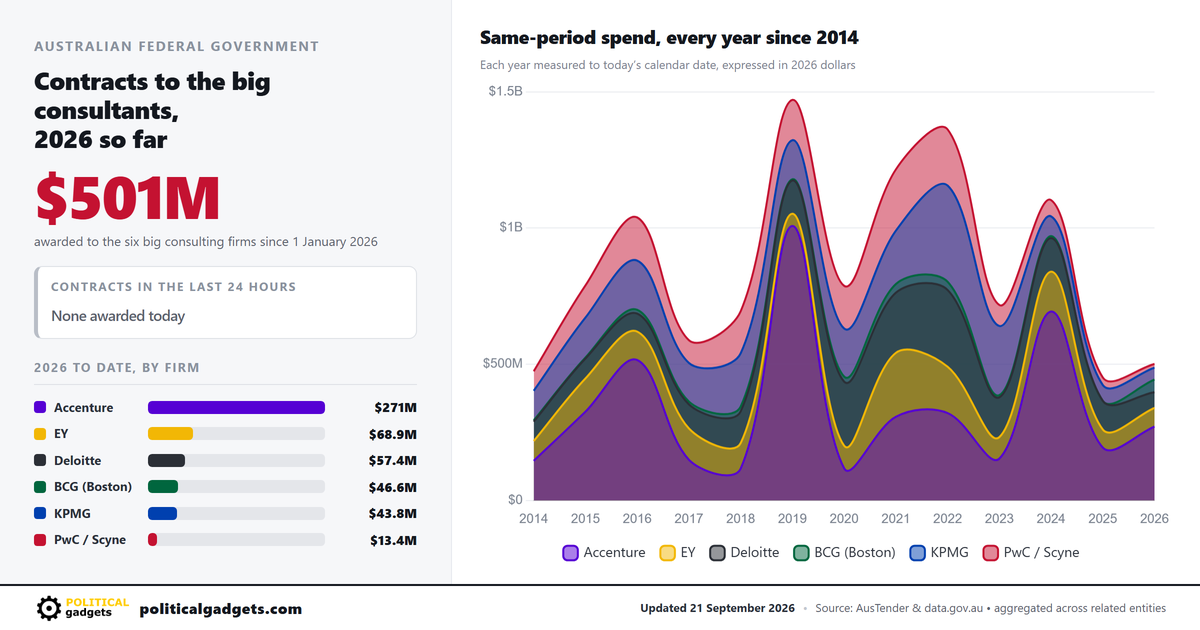This screenshot has width=1200, height=630.
Task: Click the 'awarded to the six big consulting firms' caption
Action: tap(206, 242)
